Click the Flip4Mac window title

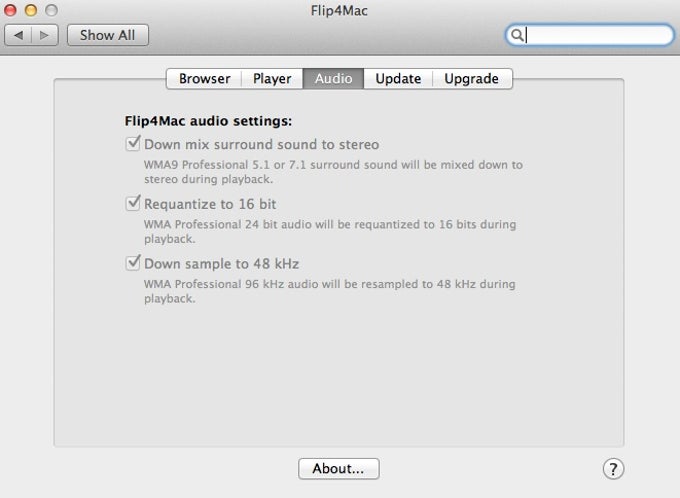pos(339,10)
